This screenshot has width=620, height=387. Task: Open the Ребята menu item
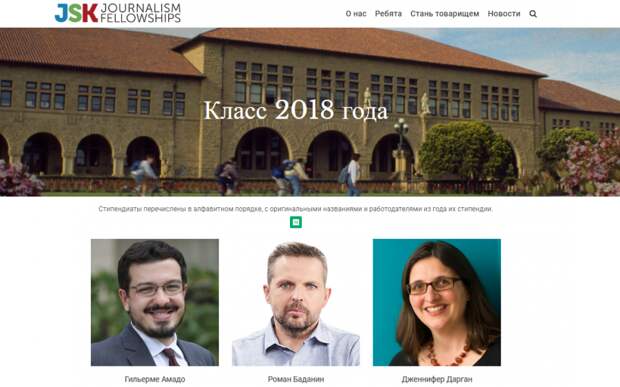(x=388, y=14)
